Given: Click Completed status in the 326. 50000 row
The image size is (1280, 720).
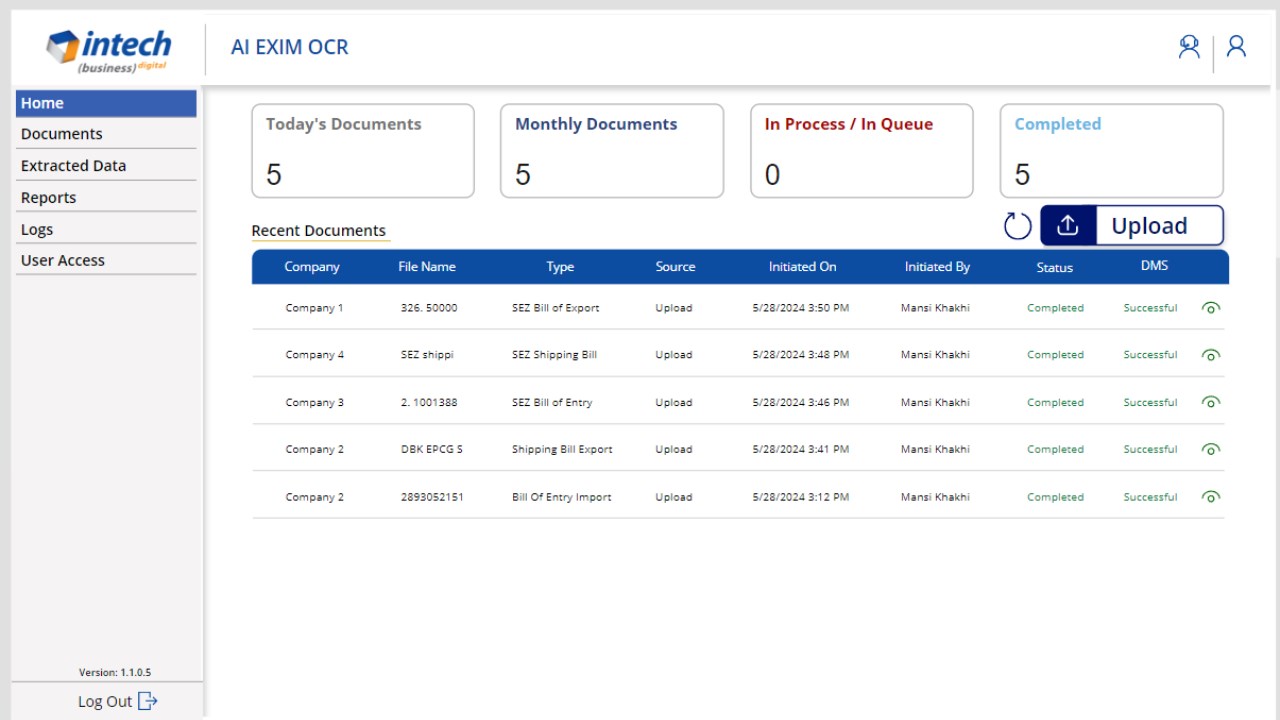Looking at the screenshot, I should click(1055, 308).
